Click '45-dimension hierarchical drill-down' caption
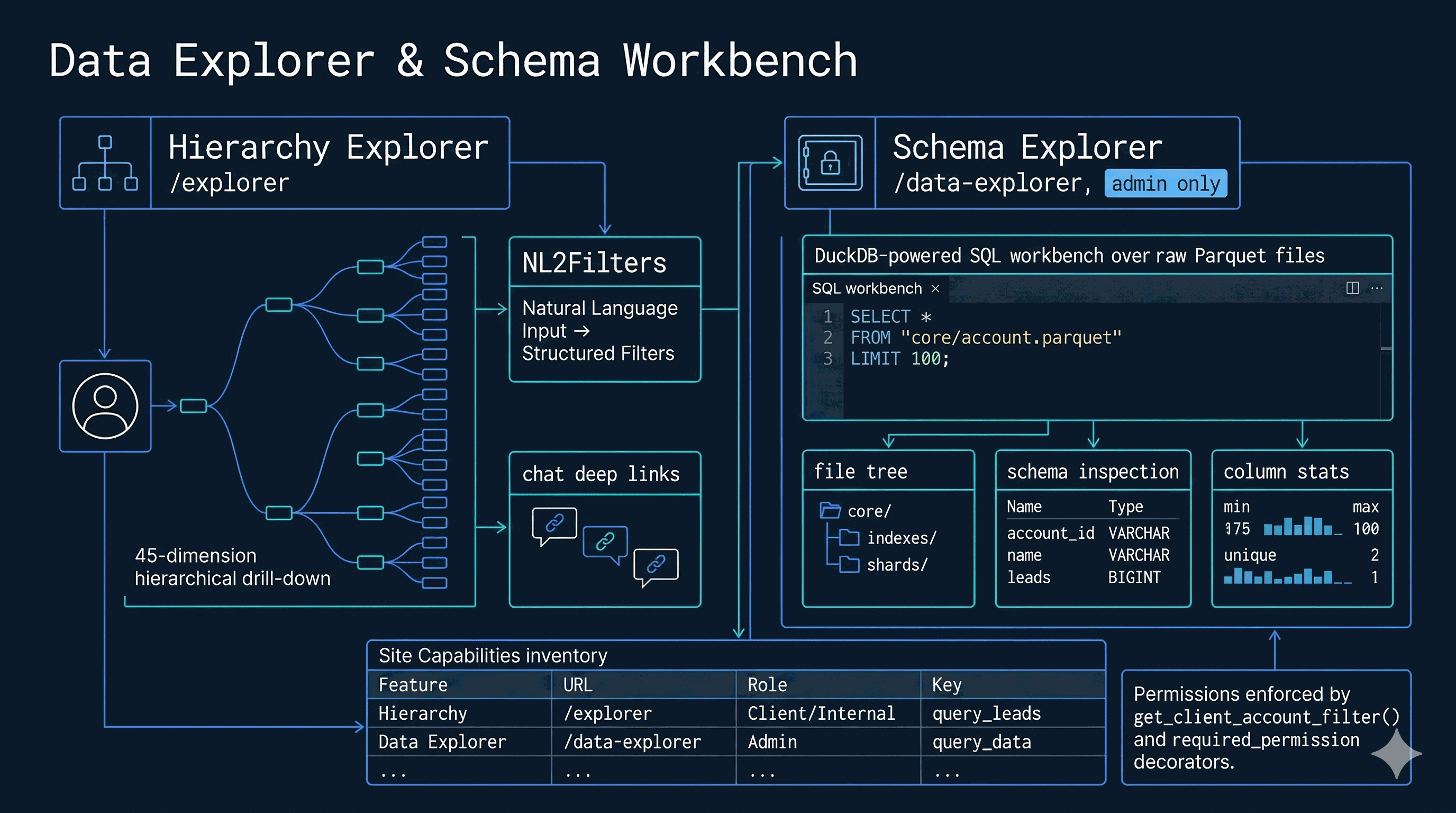 coord(232,566)
